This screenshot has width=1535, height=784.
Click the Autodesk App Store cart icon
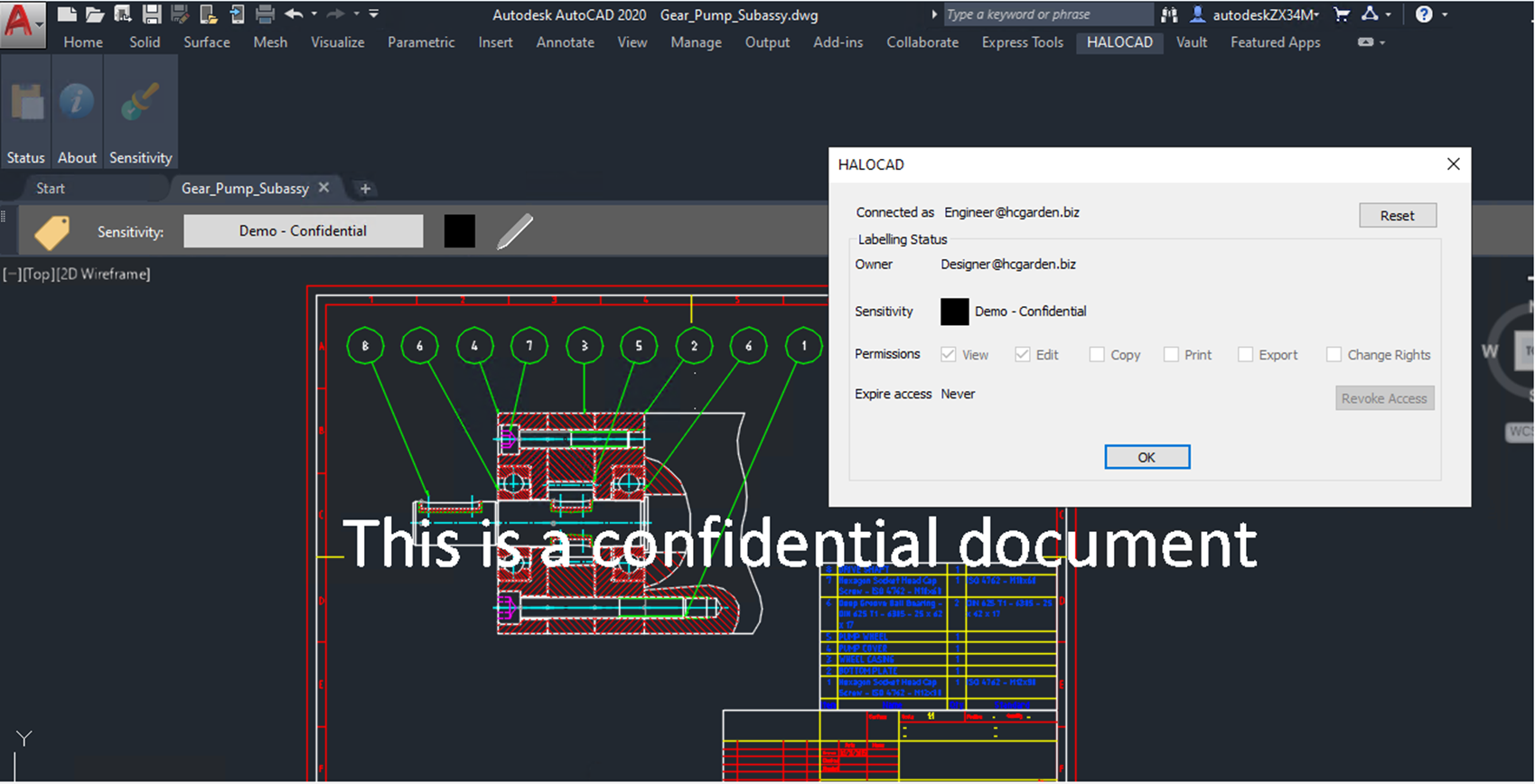1342,14
